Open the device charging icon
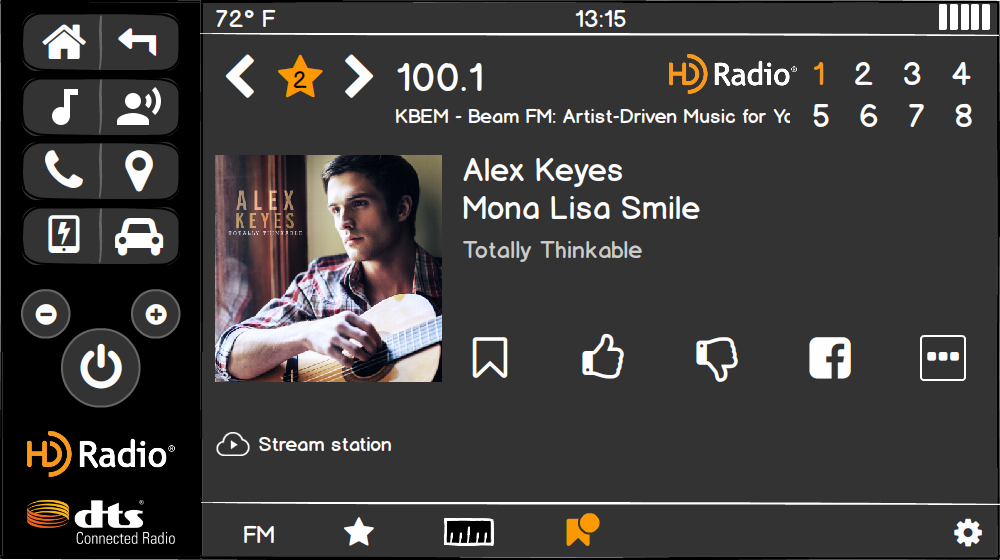 (x=63, y=235)
